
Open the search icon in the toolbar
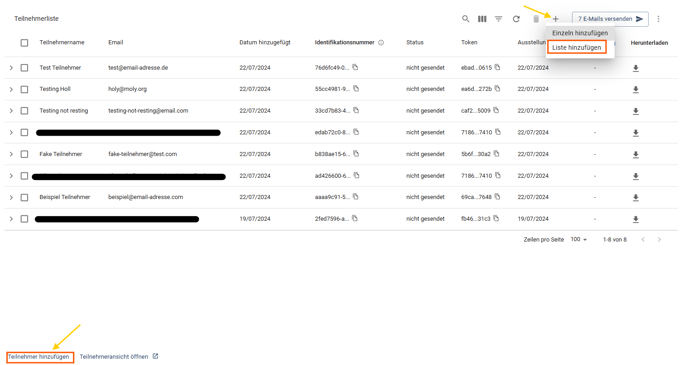466,19
